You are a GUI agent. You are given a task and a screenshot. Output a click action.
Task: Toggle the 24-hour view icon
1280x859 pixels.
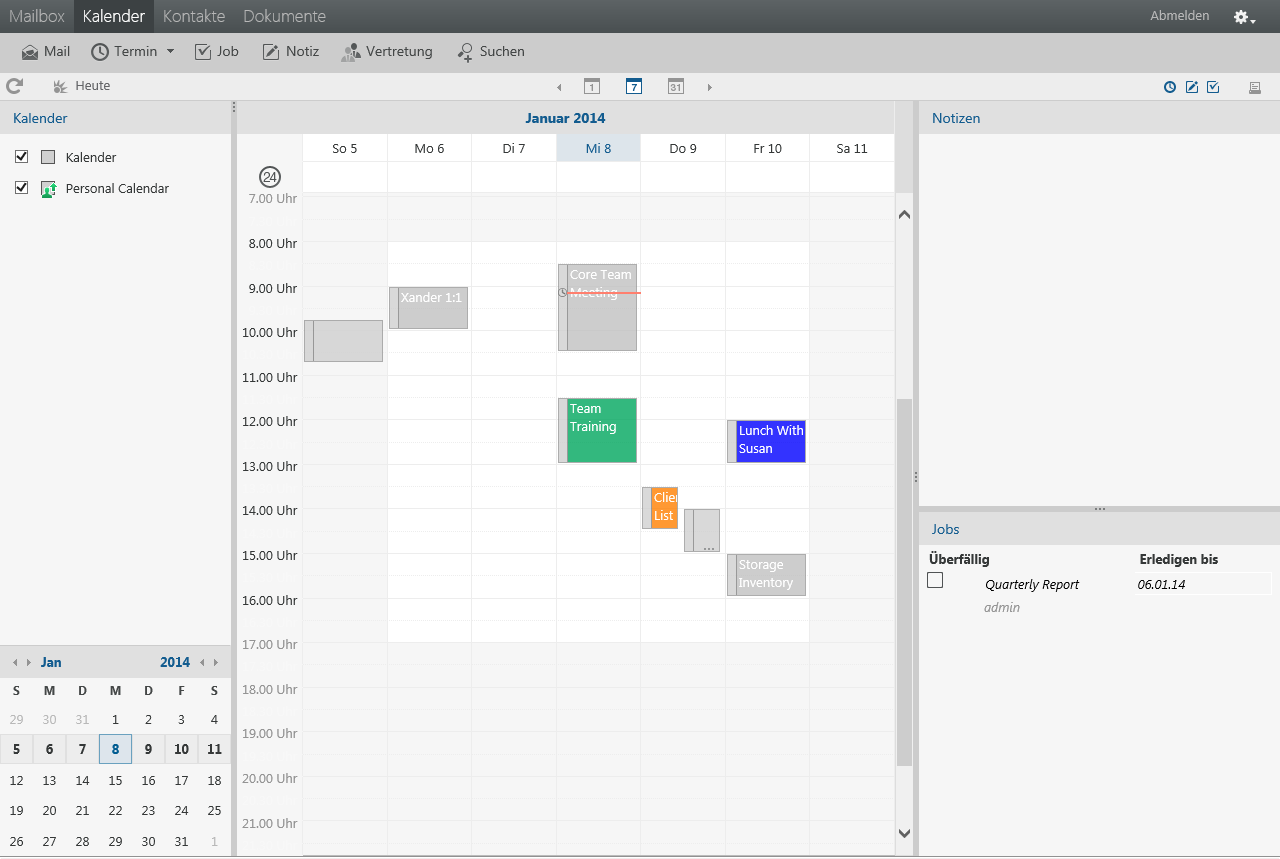tap(270, 177)
